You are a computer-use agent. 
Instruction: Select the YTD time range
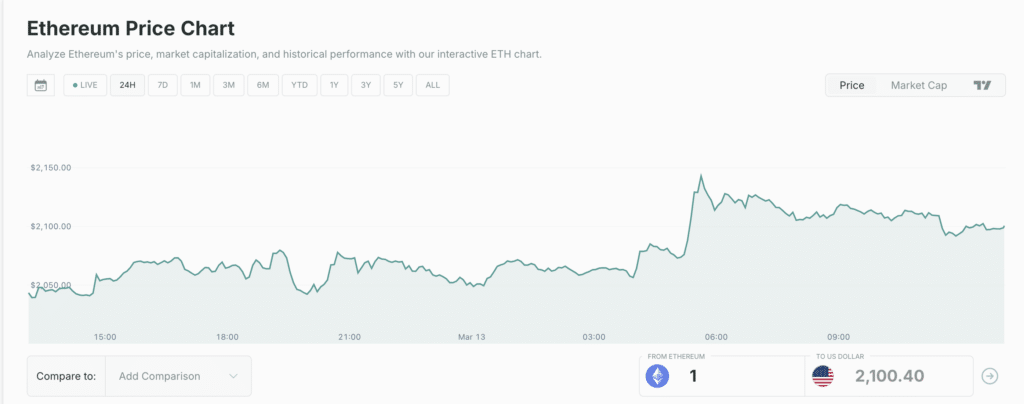click(x=299, y=85)
